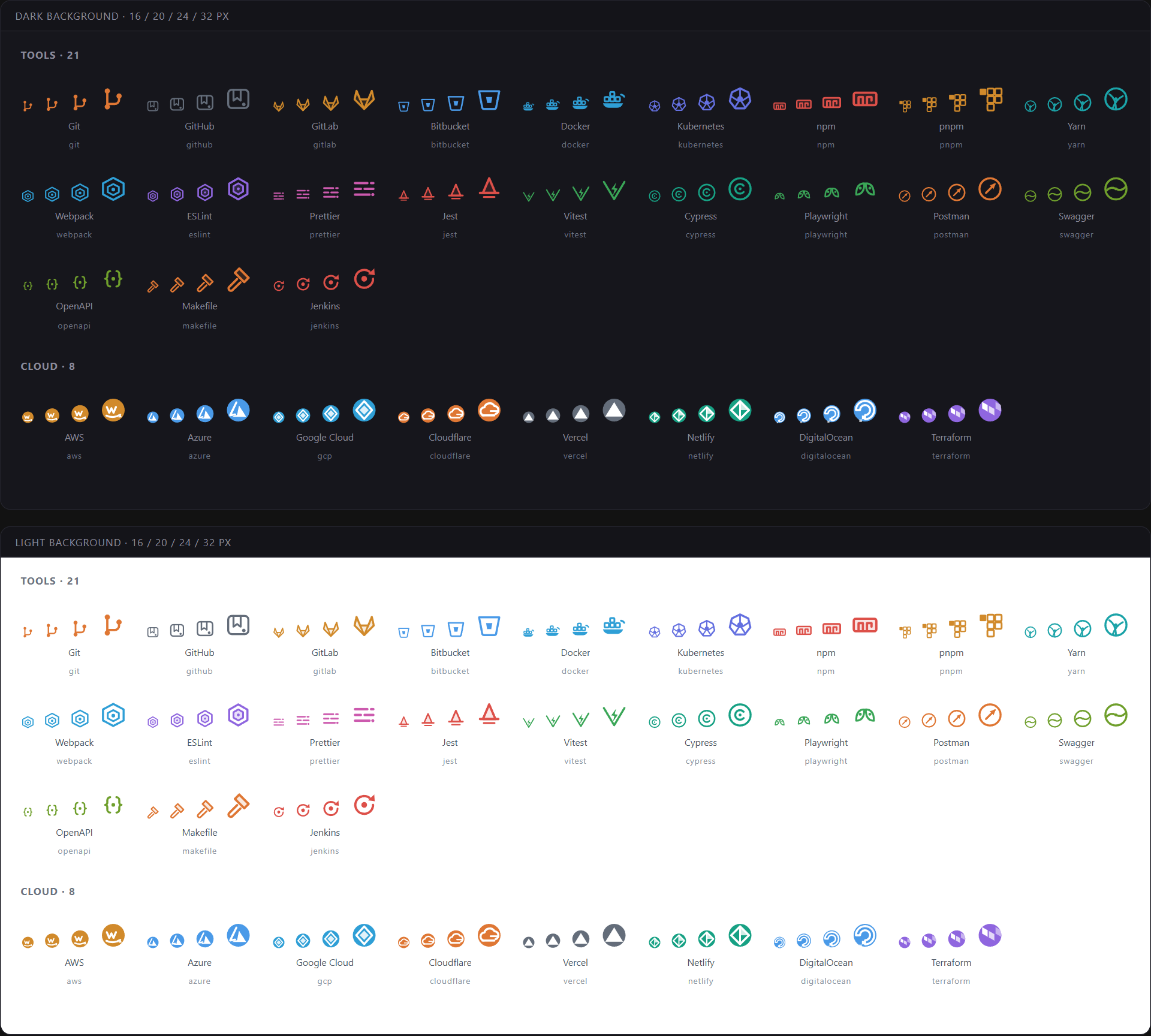
Task: Click the largest AWS icon in light section
Action: [x=113, y=935]
